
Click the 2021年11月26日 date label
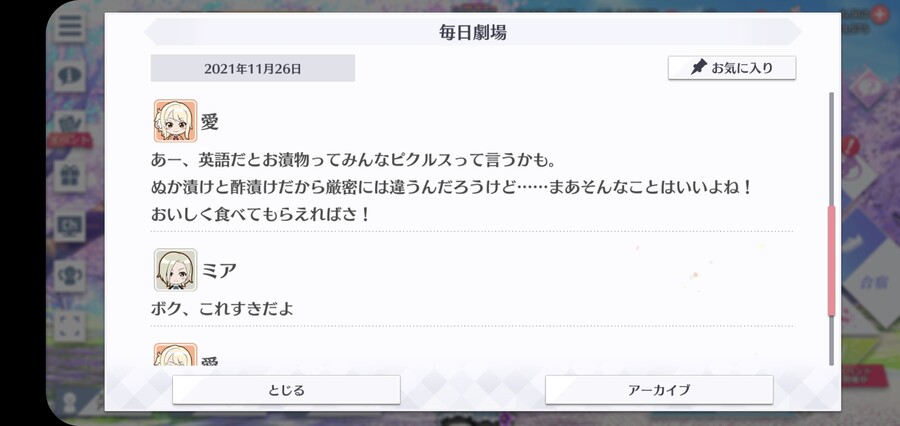coord(253,68)
